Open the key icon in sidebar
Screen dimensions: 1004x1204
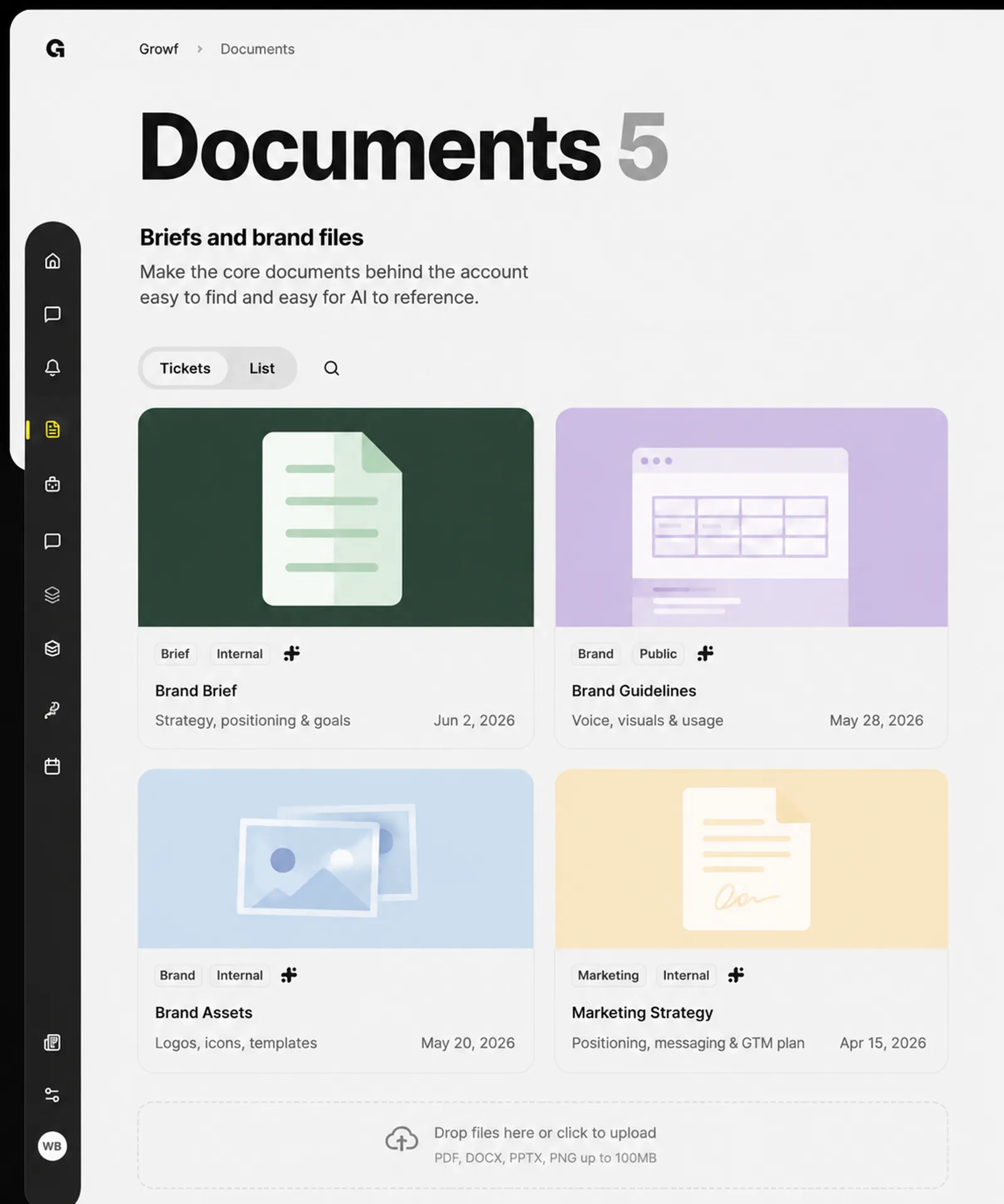pyautogui.click(x=53, y=710)
